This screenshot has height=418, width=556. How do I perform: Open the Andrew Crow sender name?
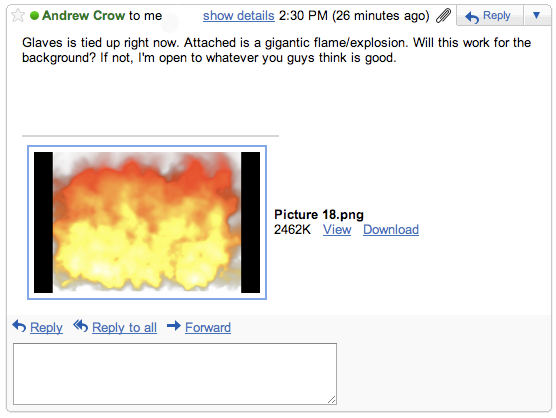point(83,16)
